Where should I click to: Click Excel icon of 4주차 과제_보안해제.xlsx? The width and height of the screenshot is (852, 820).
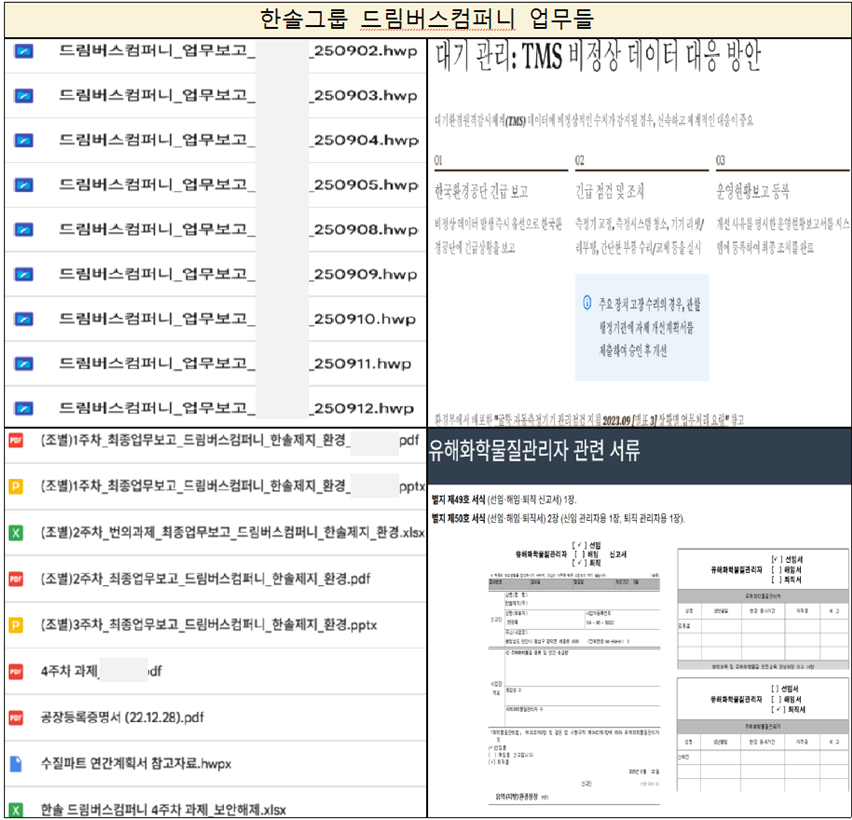pos(16,810)
